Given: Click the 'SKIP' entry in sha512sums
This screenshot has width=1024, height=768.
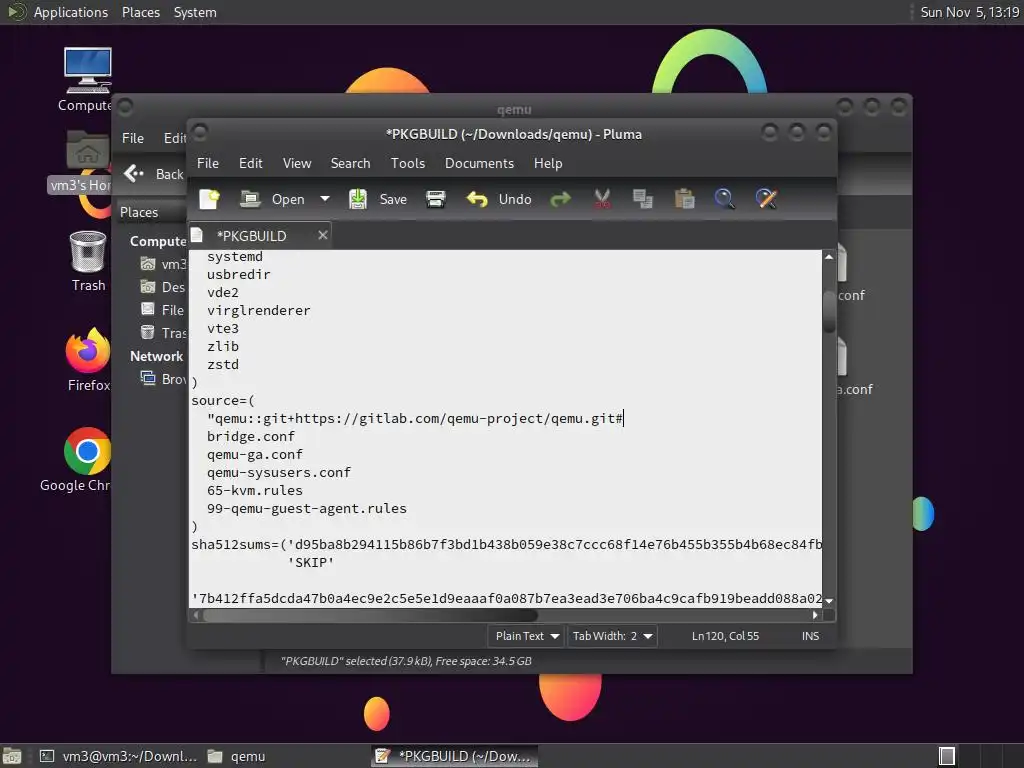Looking at the screenshot, I should pyautogui.click(x=311, y=562).
